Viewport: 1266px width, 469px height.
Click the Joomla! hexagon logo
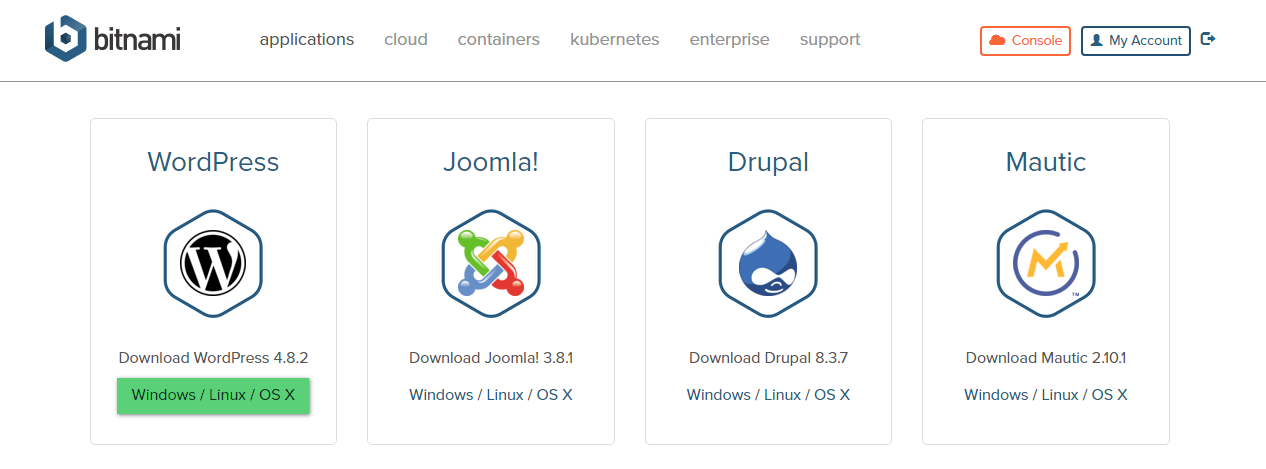click(491, 264)
